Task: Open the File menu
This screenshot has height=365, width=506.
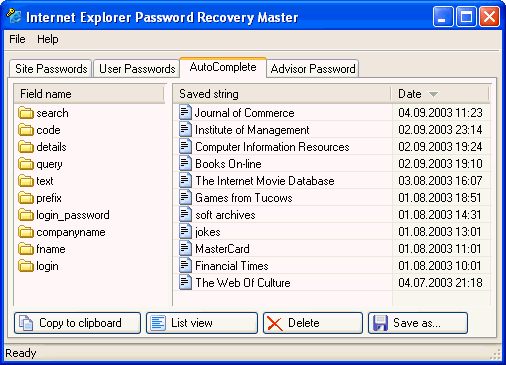Action: [17, 39]
